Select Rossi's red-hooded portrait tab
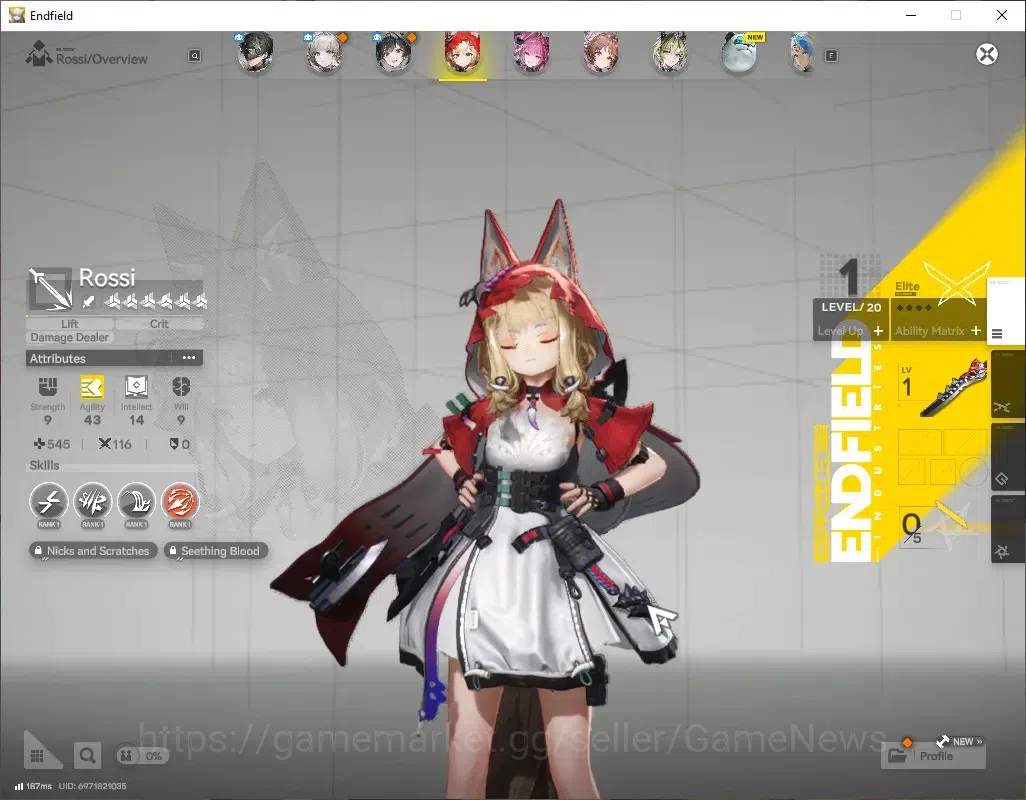 click(463, 52)
